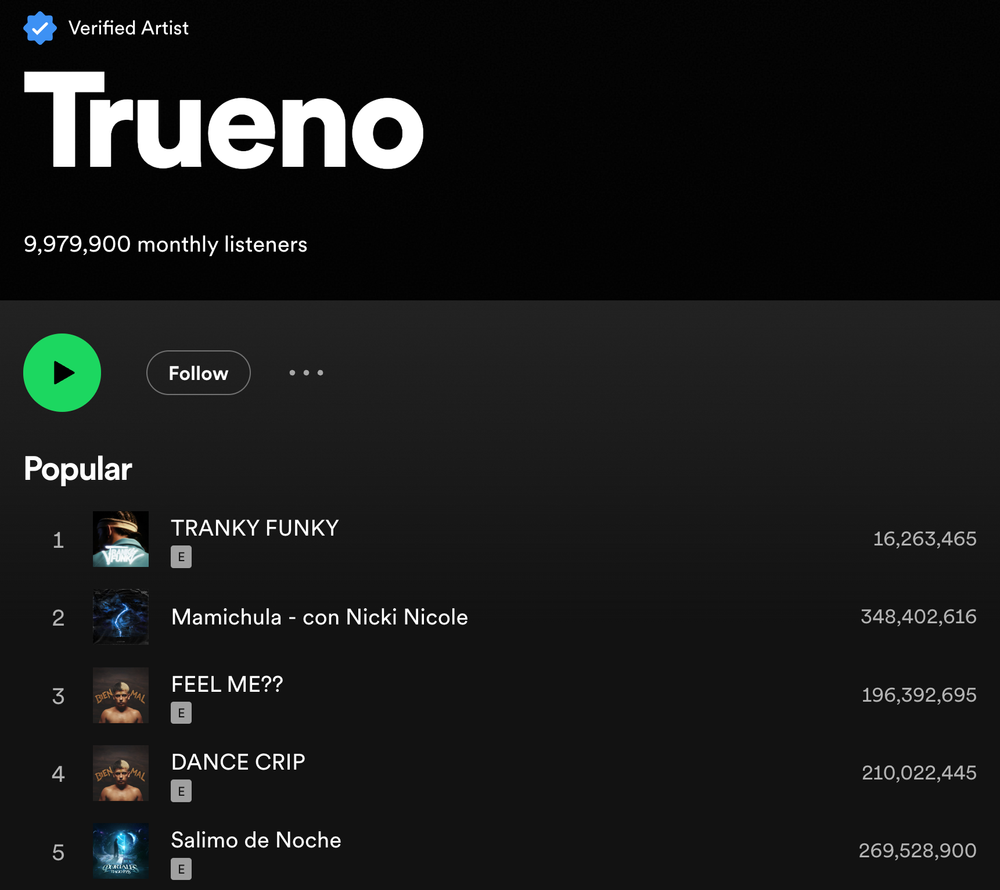The width and height of the screenshot is (1000, 890).
Task: Click the Mamichula album cover art
Action: pos(121,617)
